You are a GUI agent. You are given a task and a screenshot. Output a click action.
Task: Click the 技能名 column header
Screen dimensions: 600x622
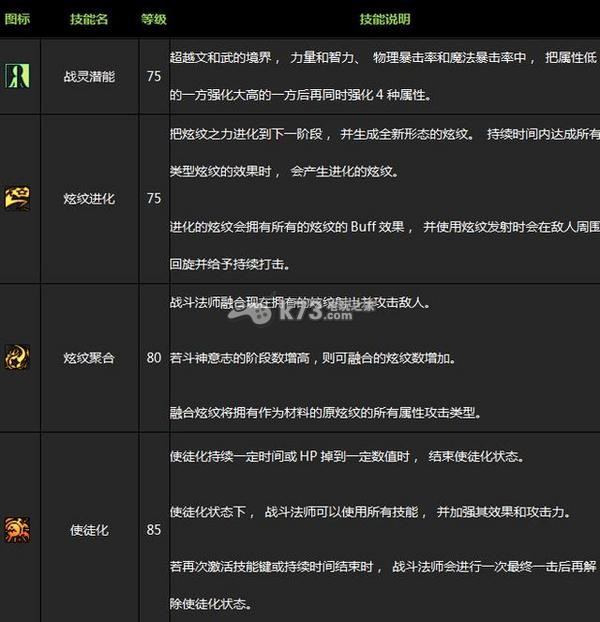coord(89,19)
